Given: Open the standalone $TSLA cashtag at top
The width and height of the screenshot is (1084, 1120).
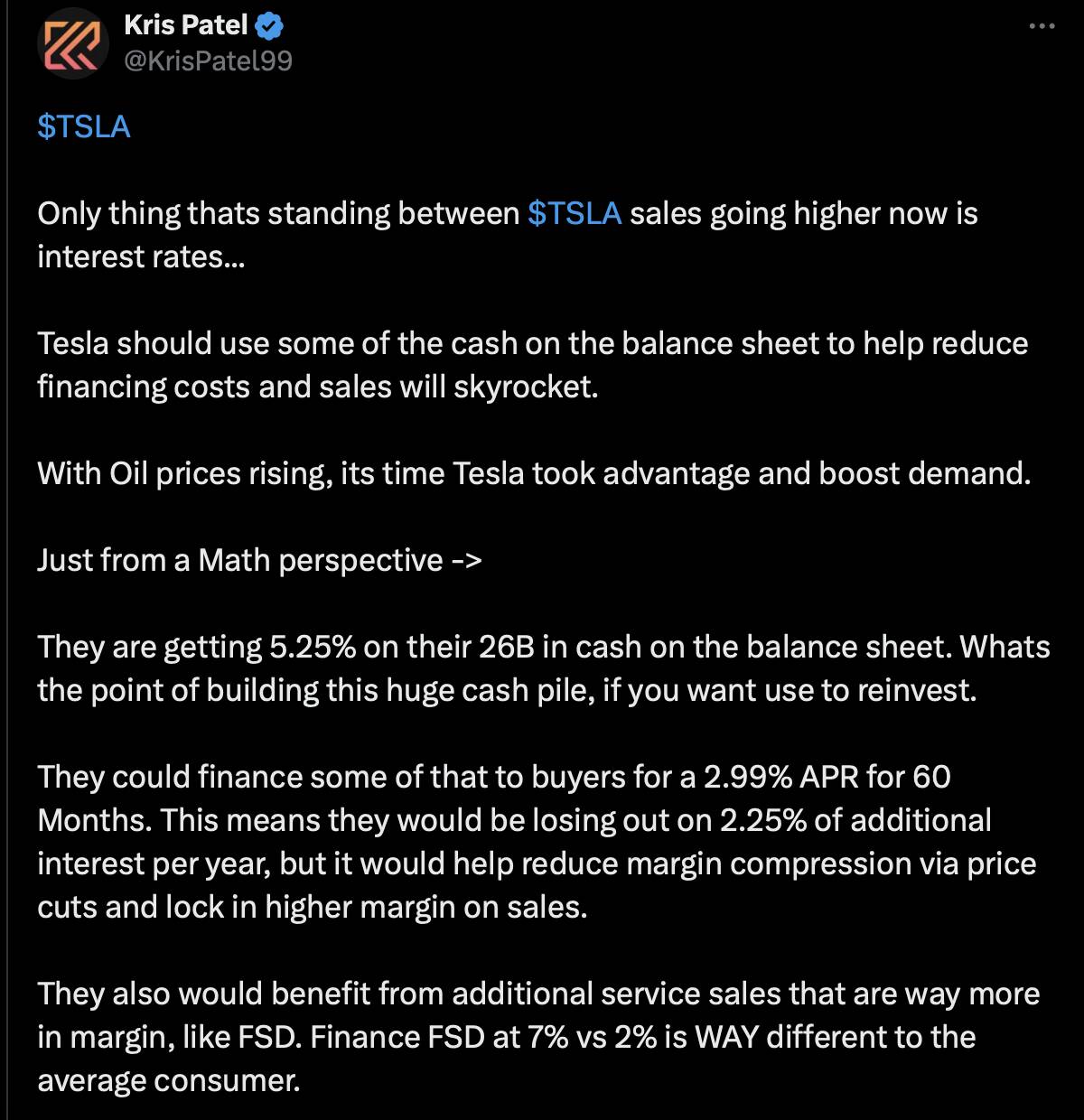Looking at the screenshot, I should coord(84,126).
